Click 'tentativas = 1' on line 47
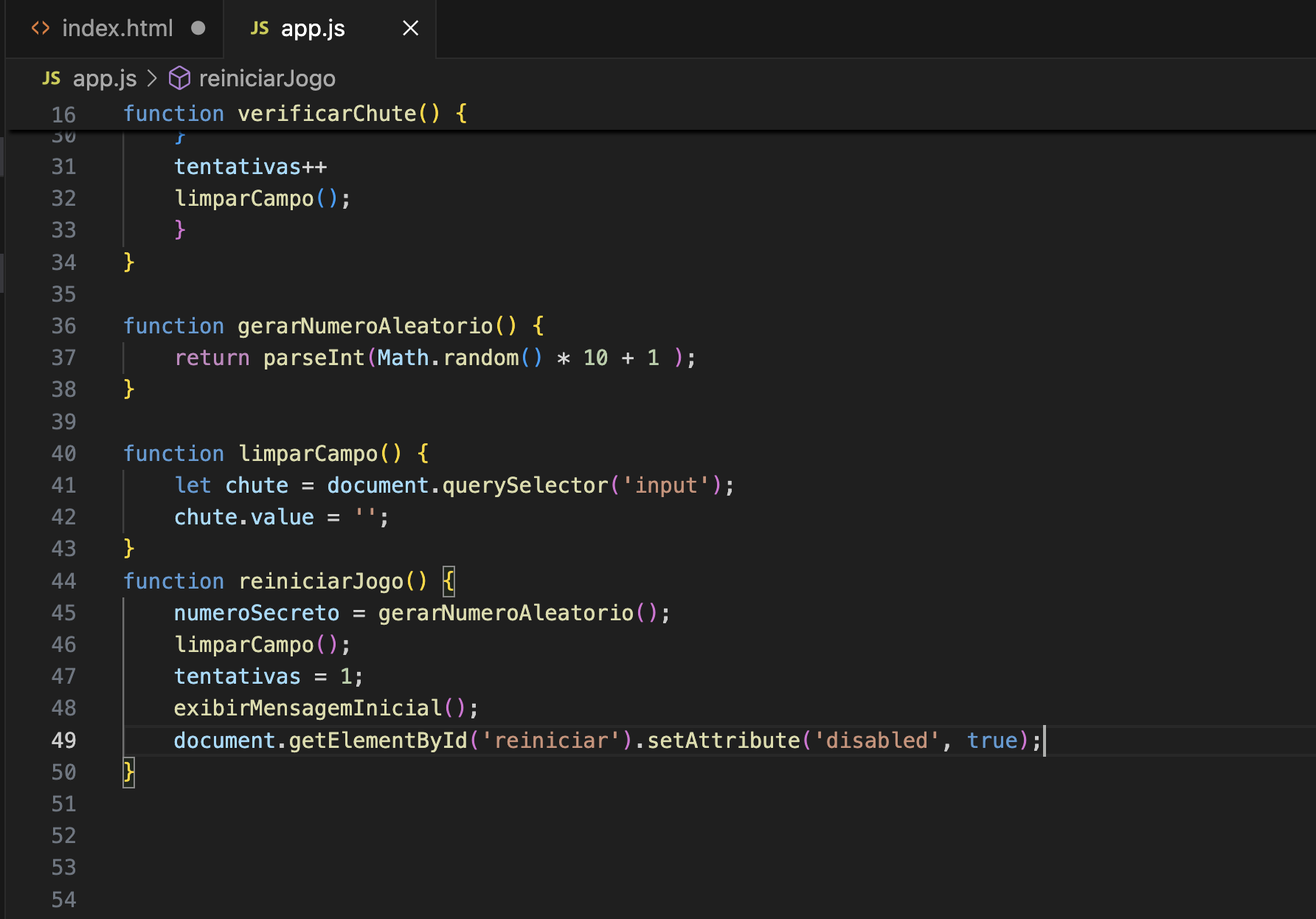The image size is (1316, 919). coord(263,676)
